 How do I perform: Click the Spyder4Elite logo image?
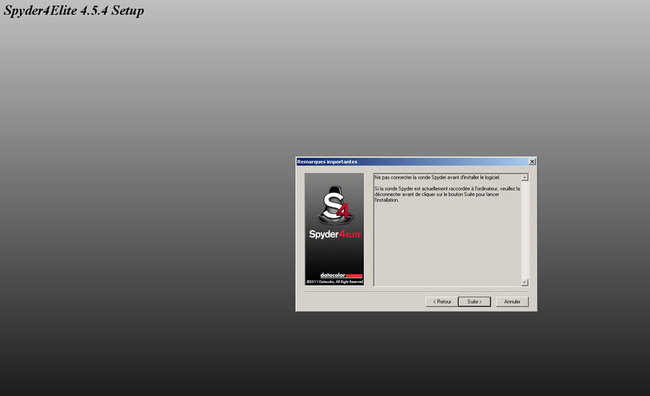coord(334,229)
